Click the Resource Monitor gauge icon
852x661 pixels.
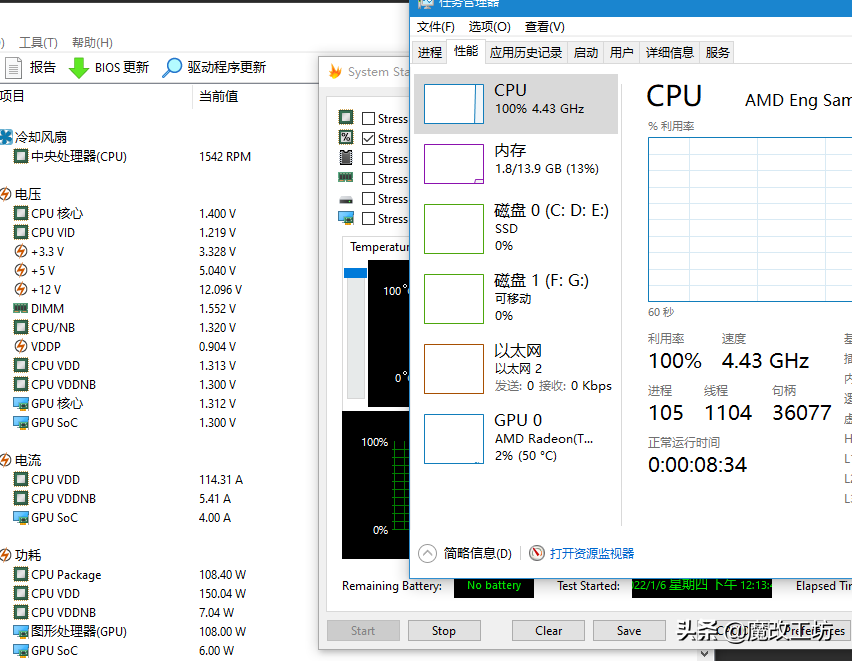click(537, 553)
